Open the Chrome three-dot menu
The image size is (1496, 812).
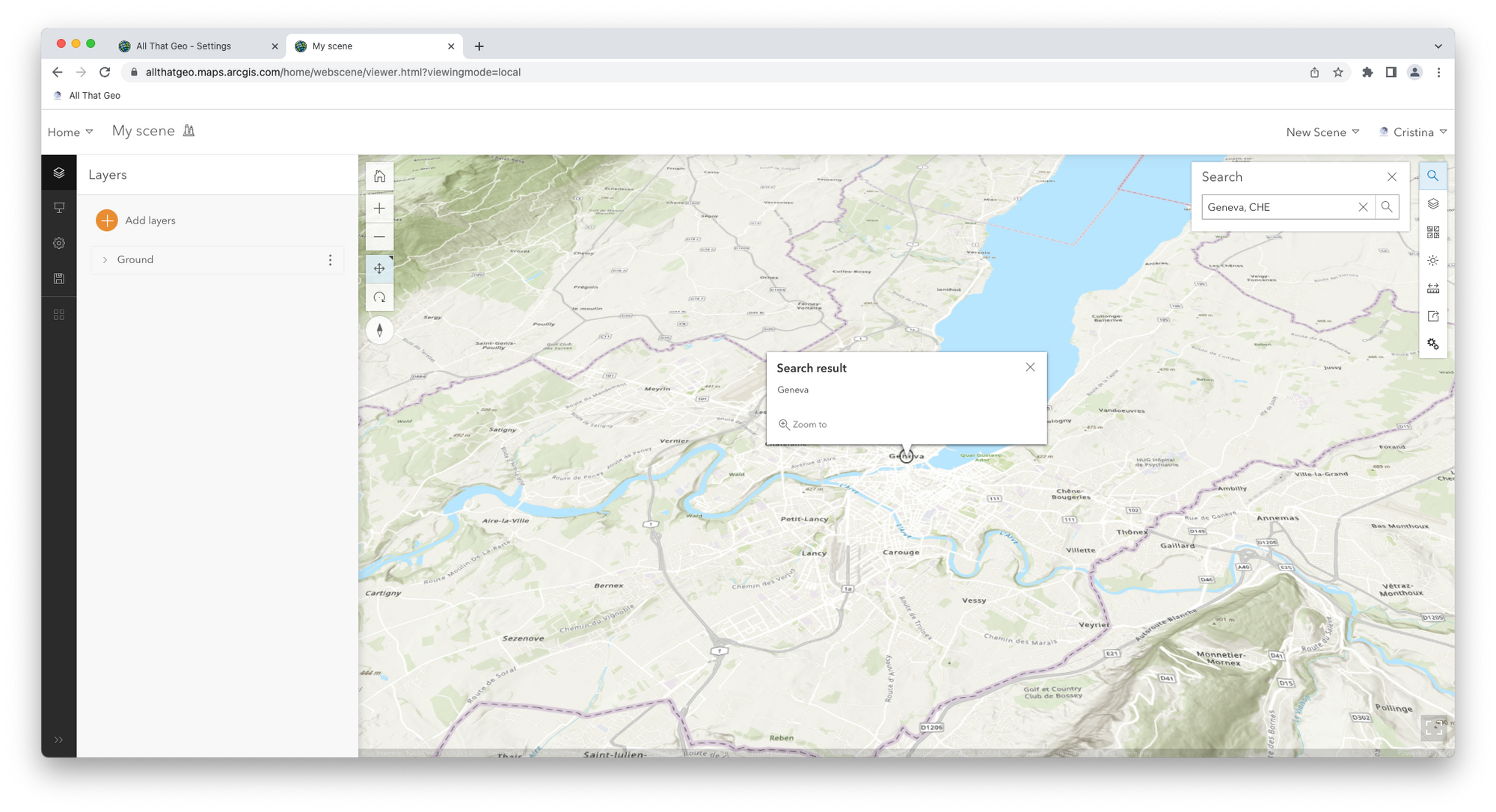coord(1438,73)
